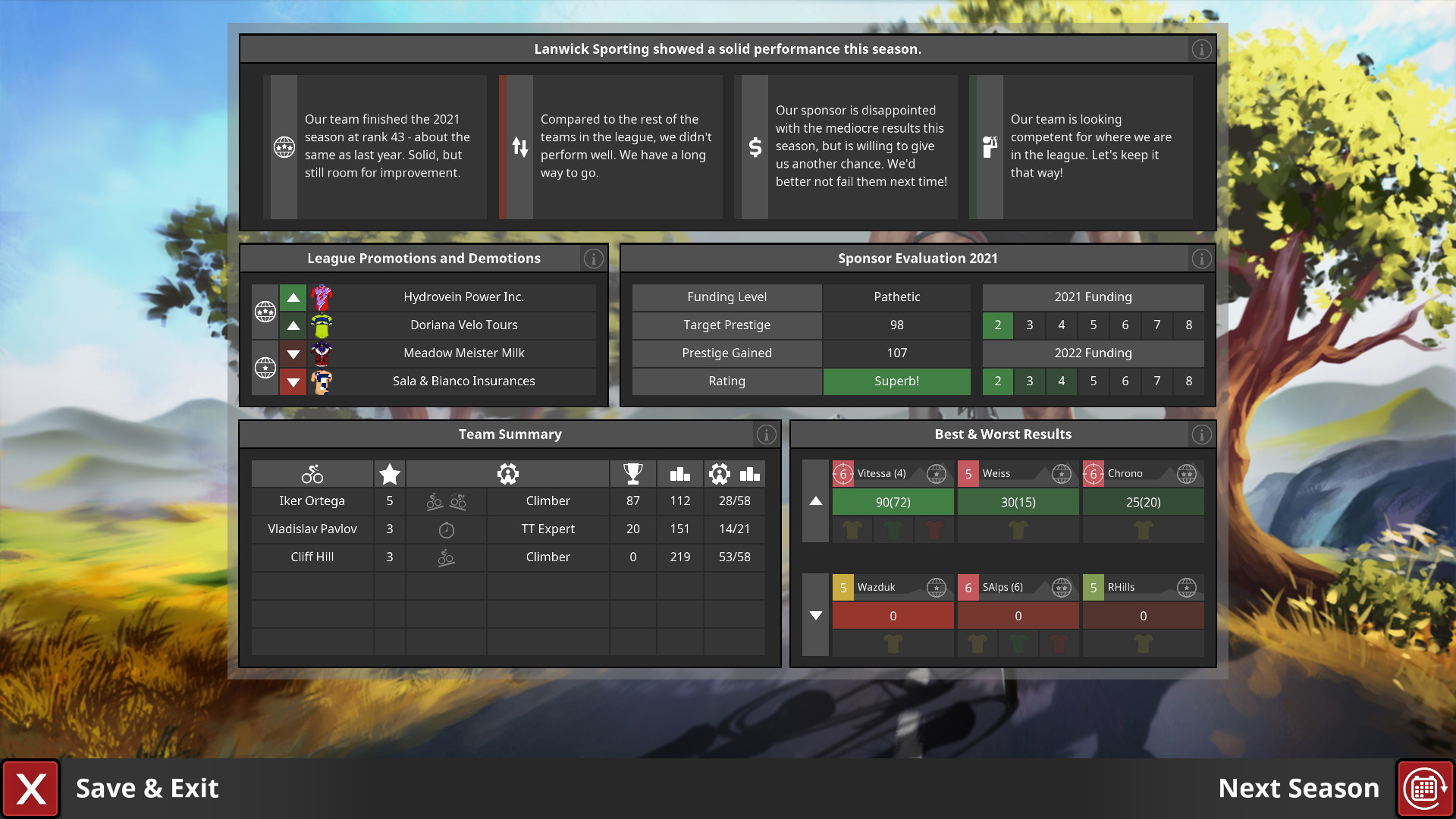Screen dimensions: 1456x819
Task: Click the star rating column header icon
Action: point(390,474)
